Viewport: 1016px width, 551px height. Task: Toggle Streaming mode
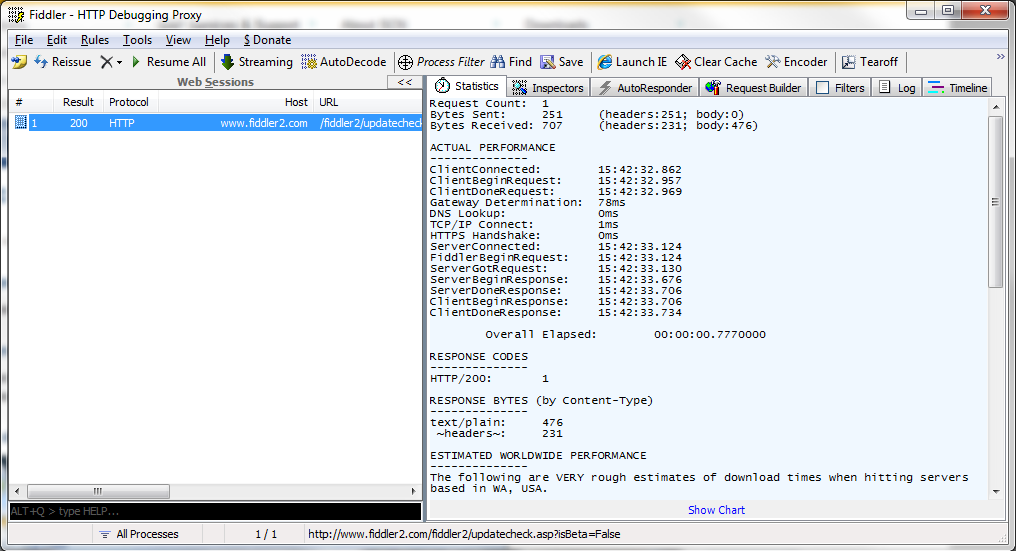tap(257, 62)
